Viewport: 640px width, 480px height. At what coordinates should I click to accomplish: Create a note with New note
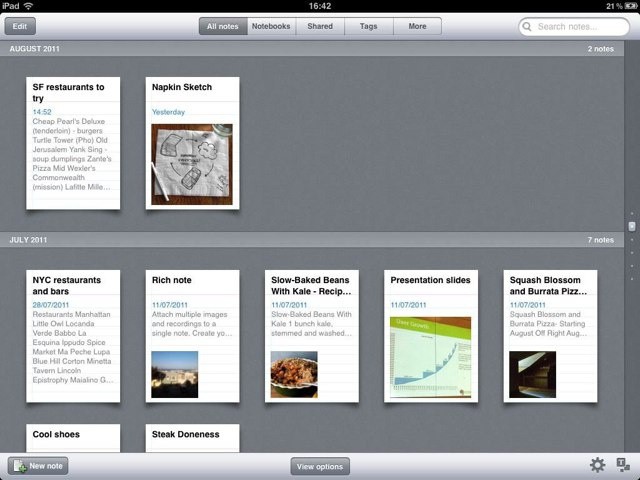(x=38, y=466)
